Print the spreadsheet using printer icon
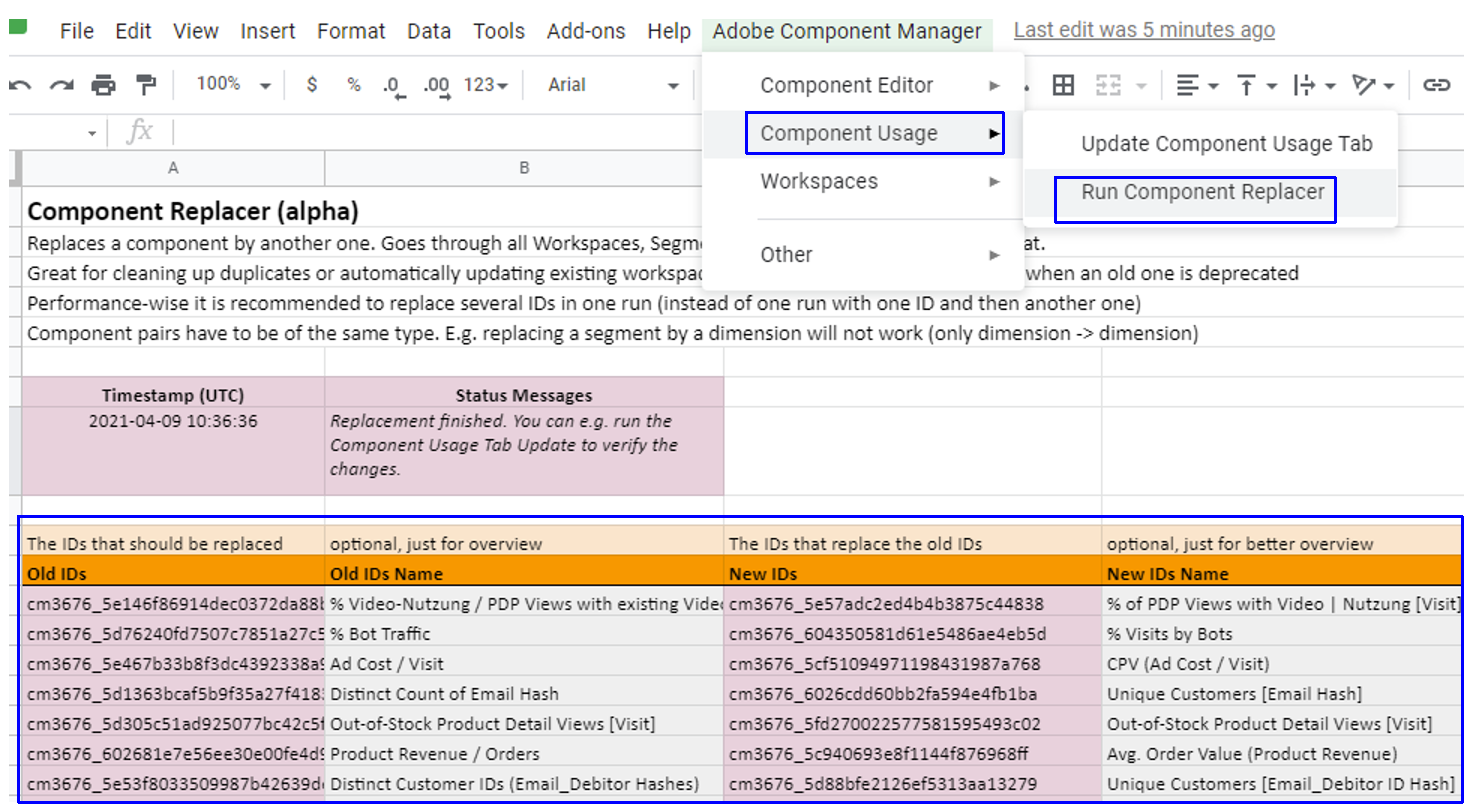 point(103,86)
